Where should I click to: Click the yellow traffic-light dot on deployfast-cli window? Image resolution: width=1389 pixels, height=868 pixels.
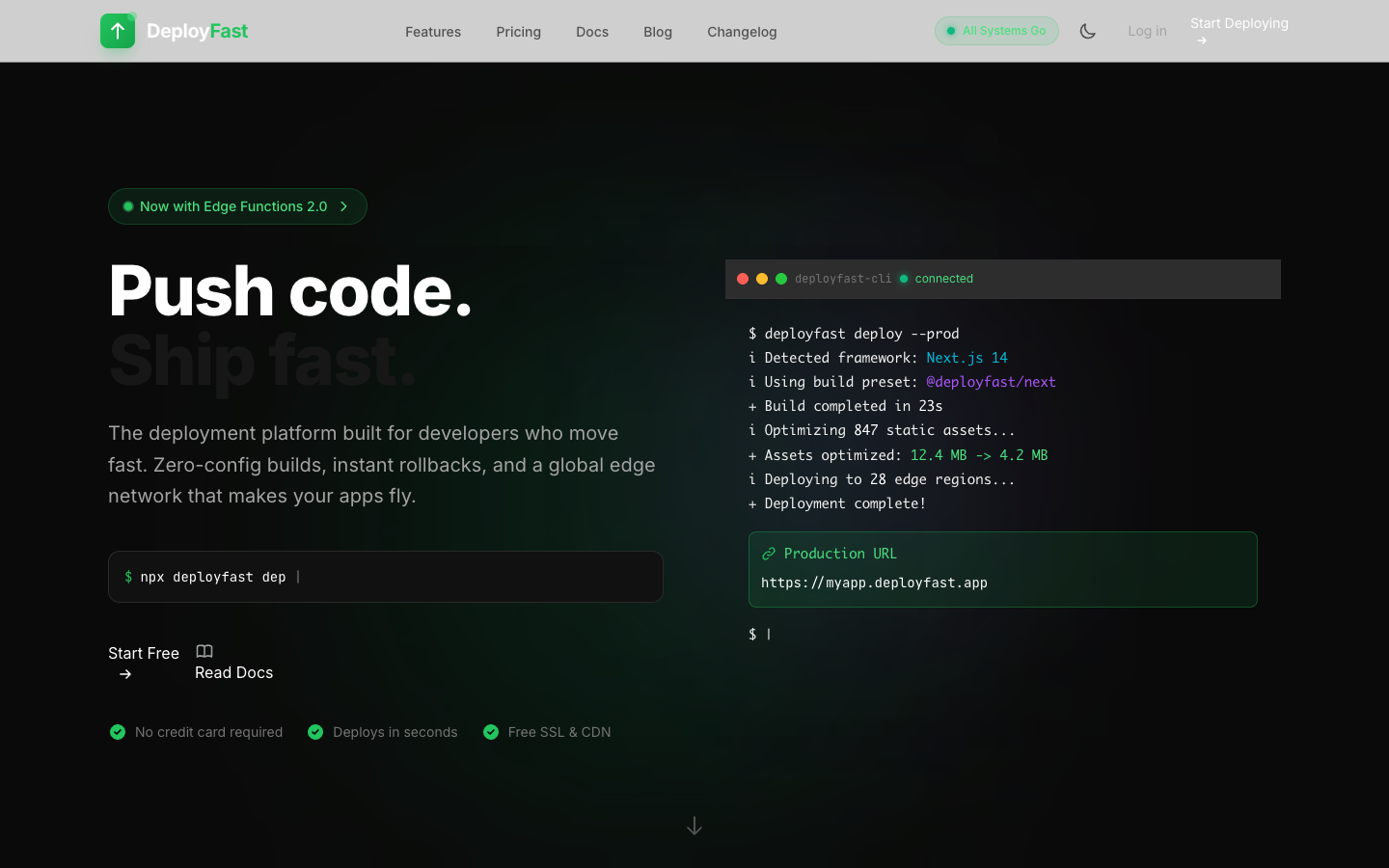(x=762, y=279)
